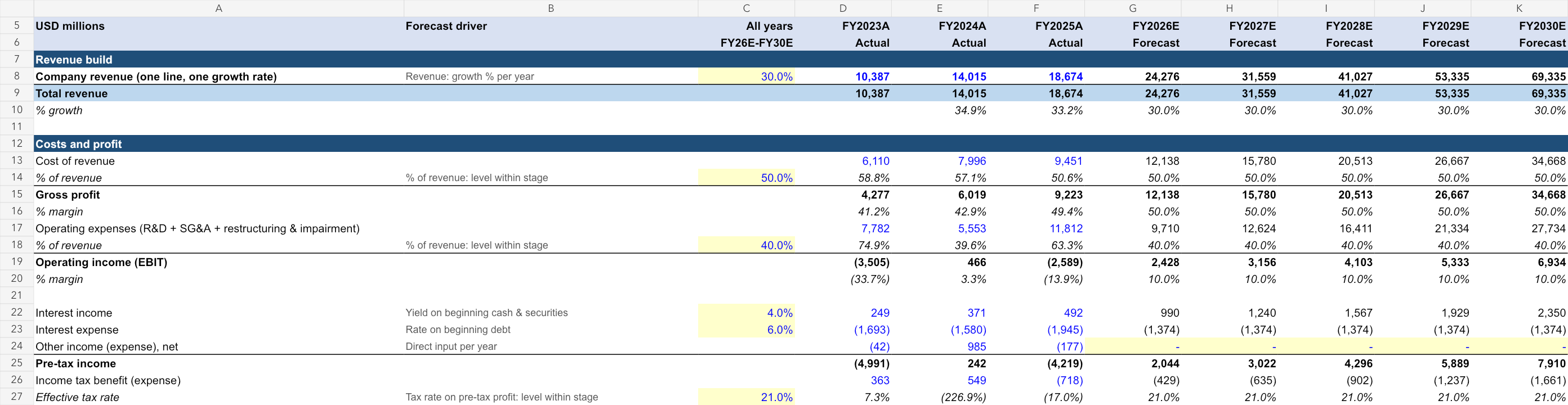
Task: Select FY2025A cost of revenue 9,451
Action: coord(1036,160)
